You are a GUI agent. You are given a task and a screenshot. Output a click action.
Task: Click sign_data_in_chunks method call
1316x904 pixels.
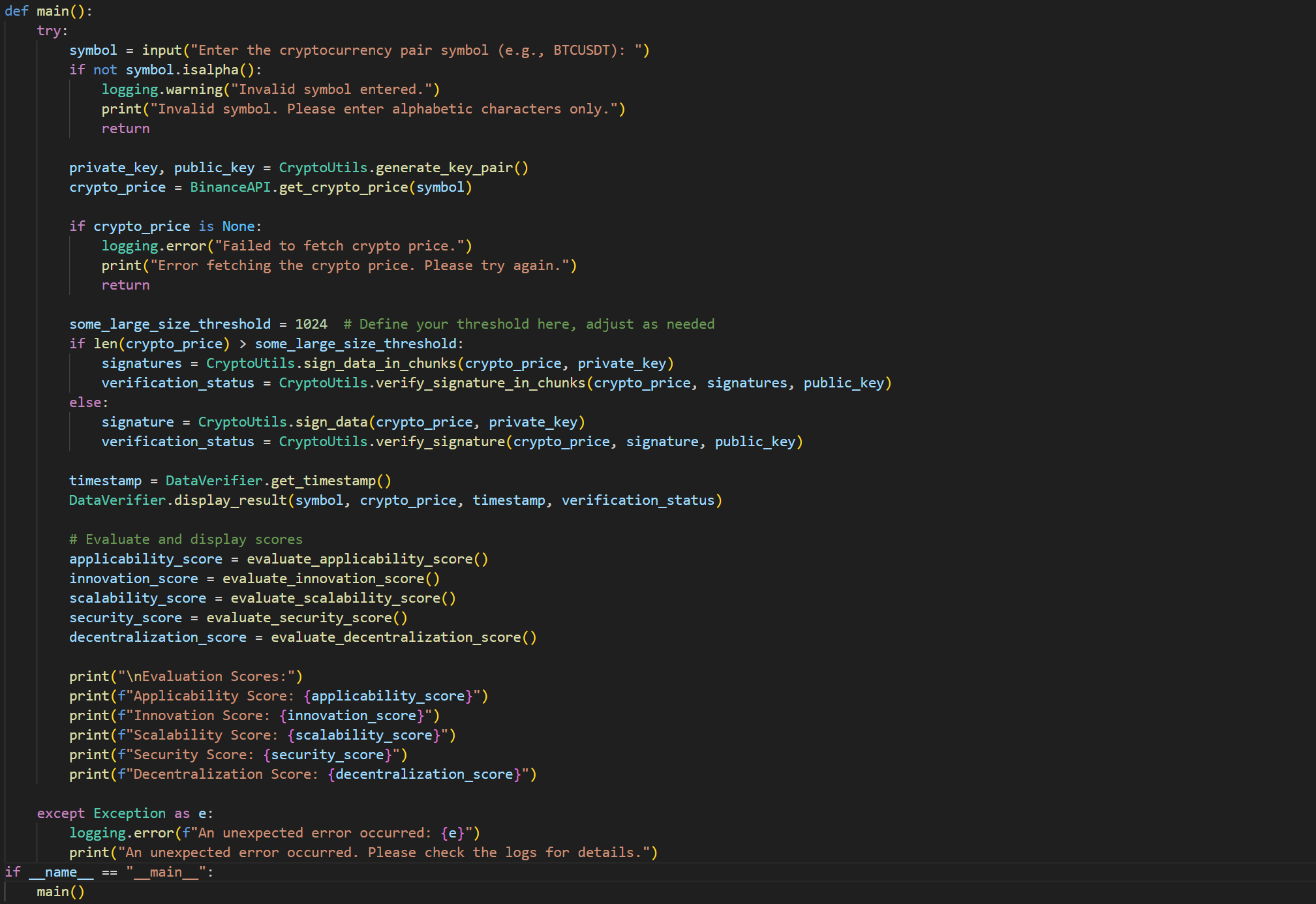[379, 363]
